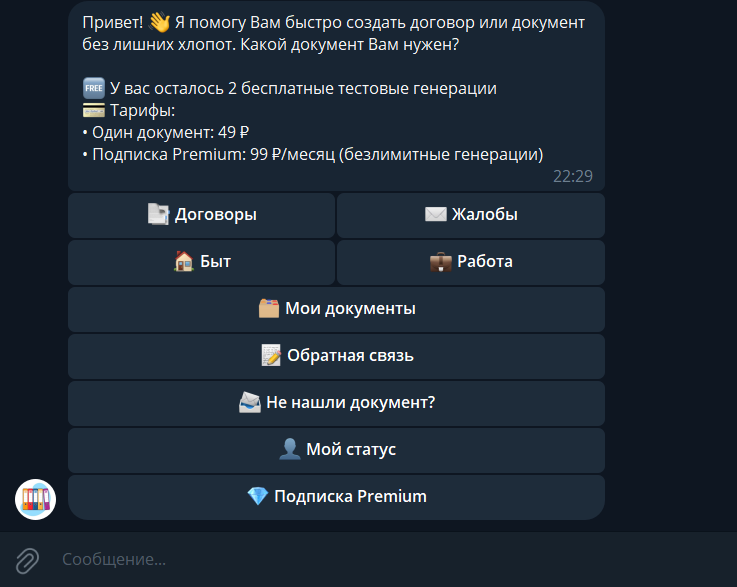Viewport: 737px width, 587px height.
Task: Click the folder icon on Мои документы
Action: [268, 308]
